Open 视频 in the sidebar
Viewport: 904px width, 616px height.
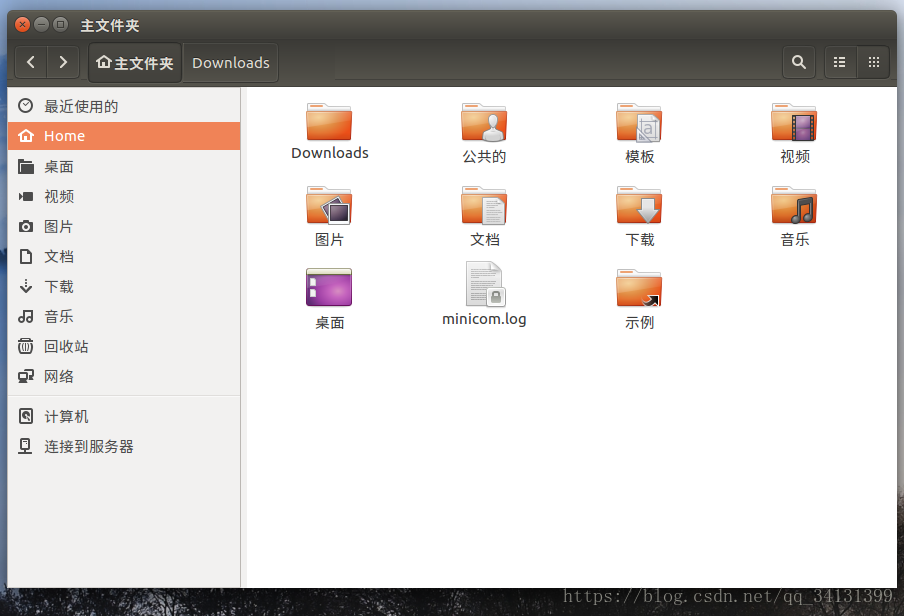click(x=124, y=197)
